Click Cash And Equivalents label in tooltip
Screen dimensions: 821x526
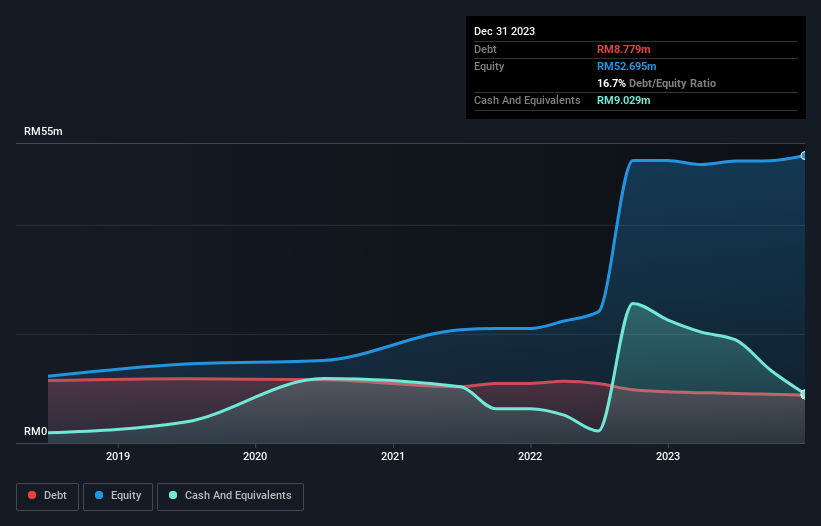tap(527, 100)
